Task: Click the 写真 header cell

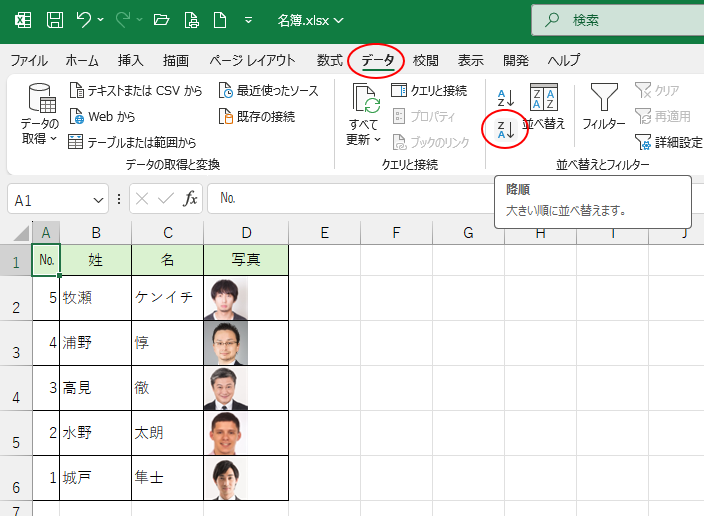Action: coord(246,260)
